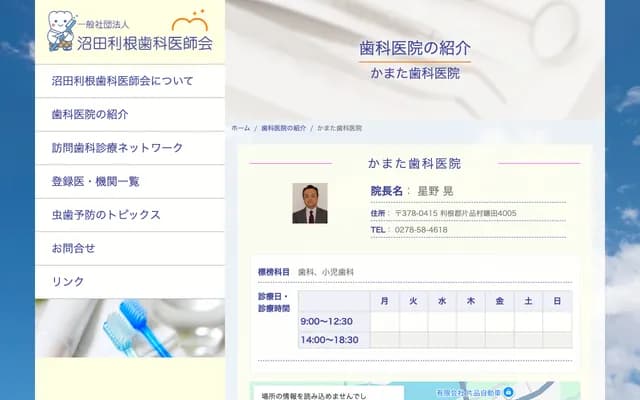
Task: Select 歯科医院の紹介 in sidebar menu
Action: click(90, 115)
